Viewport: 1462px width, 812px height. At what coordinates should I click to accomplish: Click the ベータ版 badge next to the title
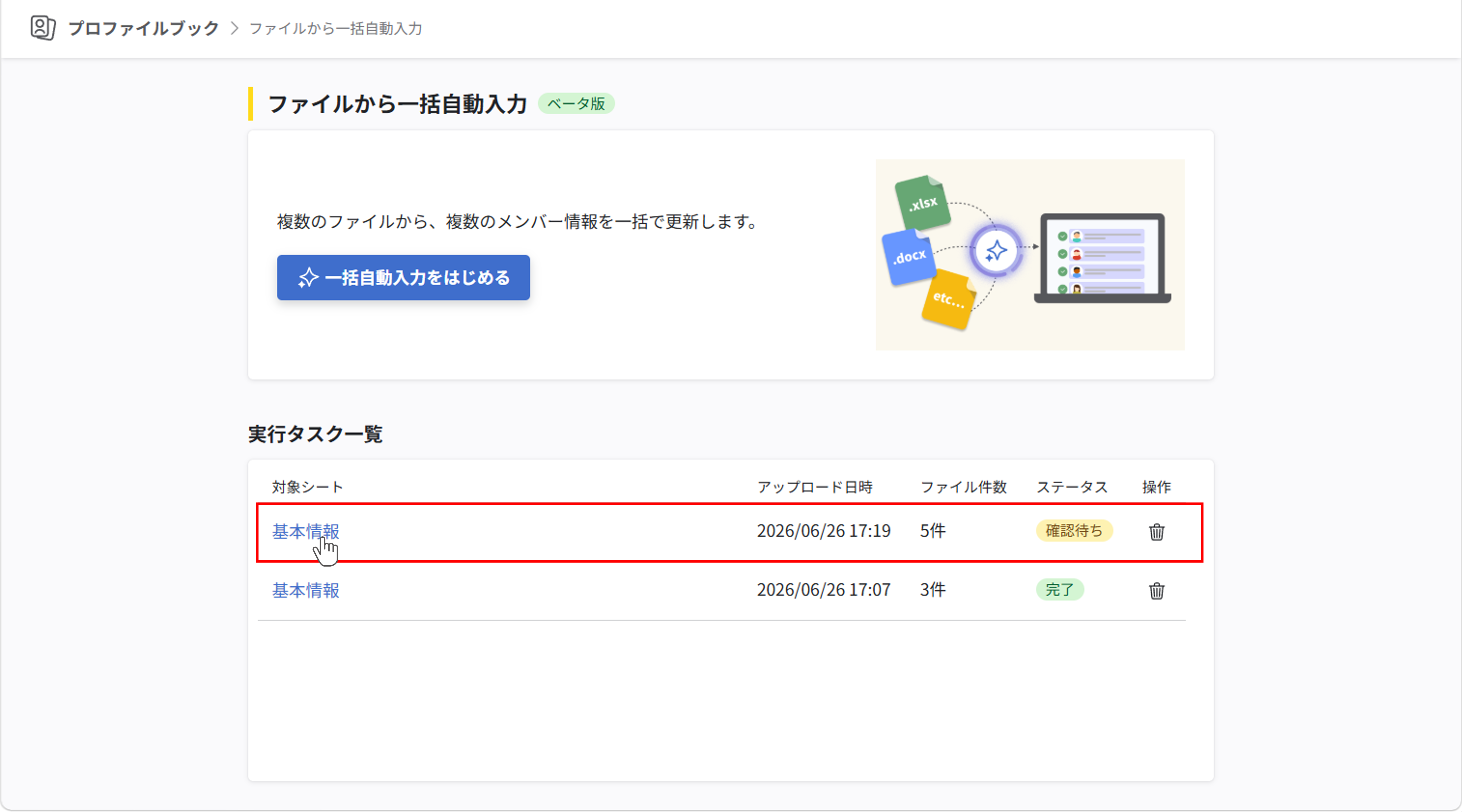[576, 104]
